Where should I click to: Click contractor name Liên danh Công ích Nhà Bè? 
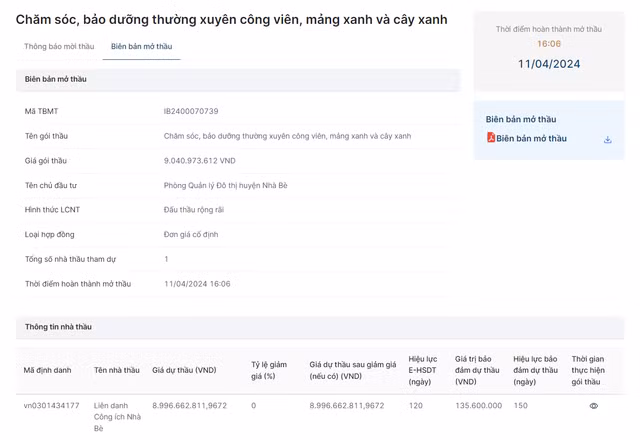[117, 416]
